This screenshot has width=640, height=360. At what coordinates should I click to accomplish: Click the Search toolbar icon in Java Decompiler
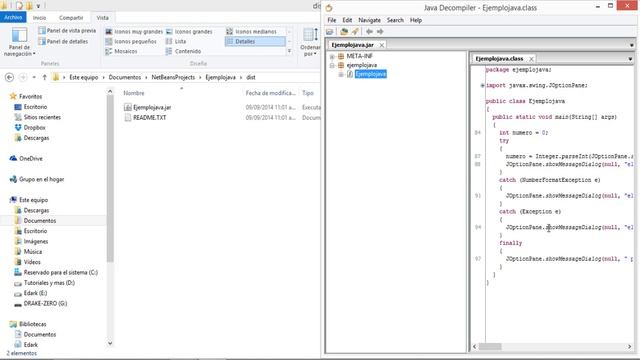(355, 32)
